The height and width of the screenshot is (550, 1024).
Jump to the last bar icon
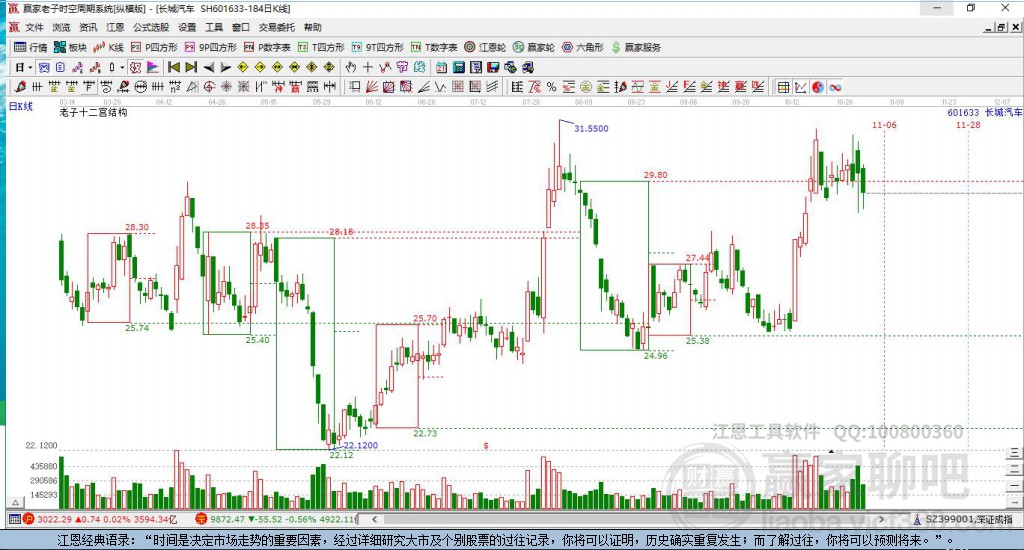[x=191, y=67]
